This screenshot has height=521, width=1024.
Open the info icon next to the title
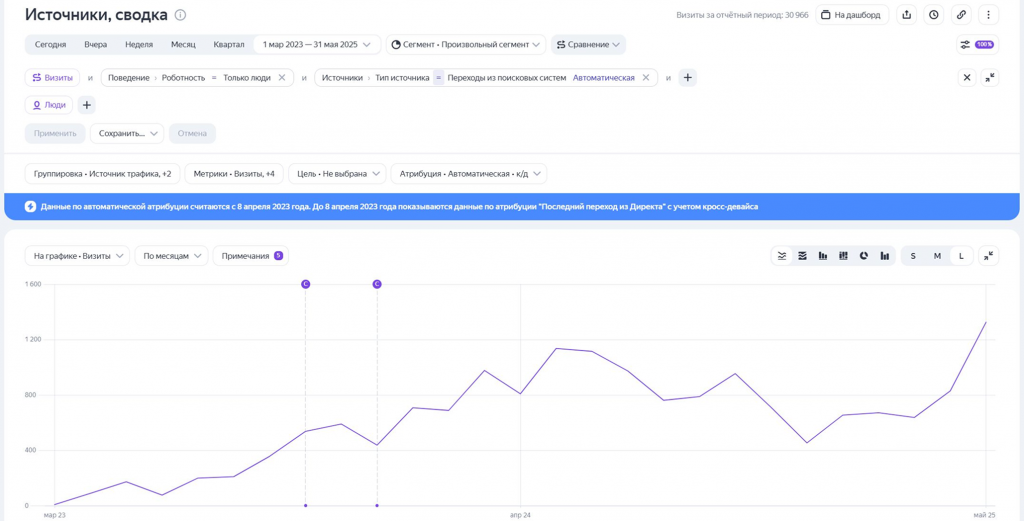click(180, 15)
